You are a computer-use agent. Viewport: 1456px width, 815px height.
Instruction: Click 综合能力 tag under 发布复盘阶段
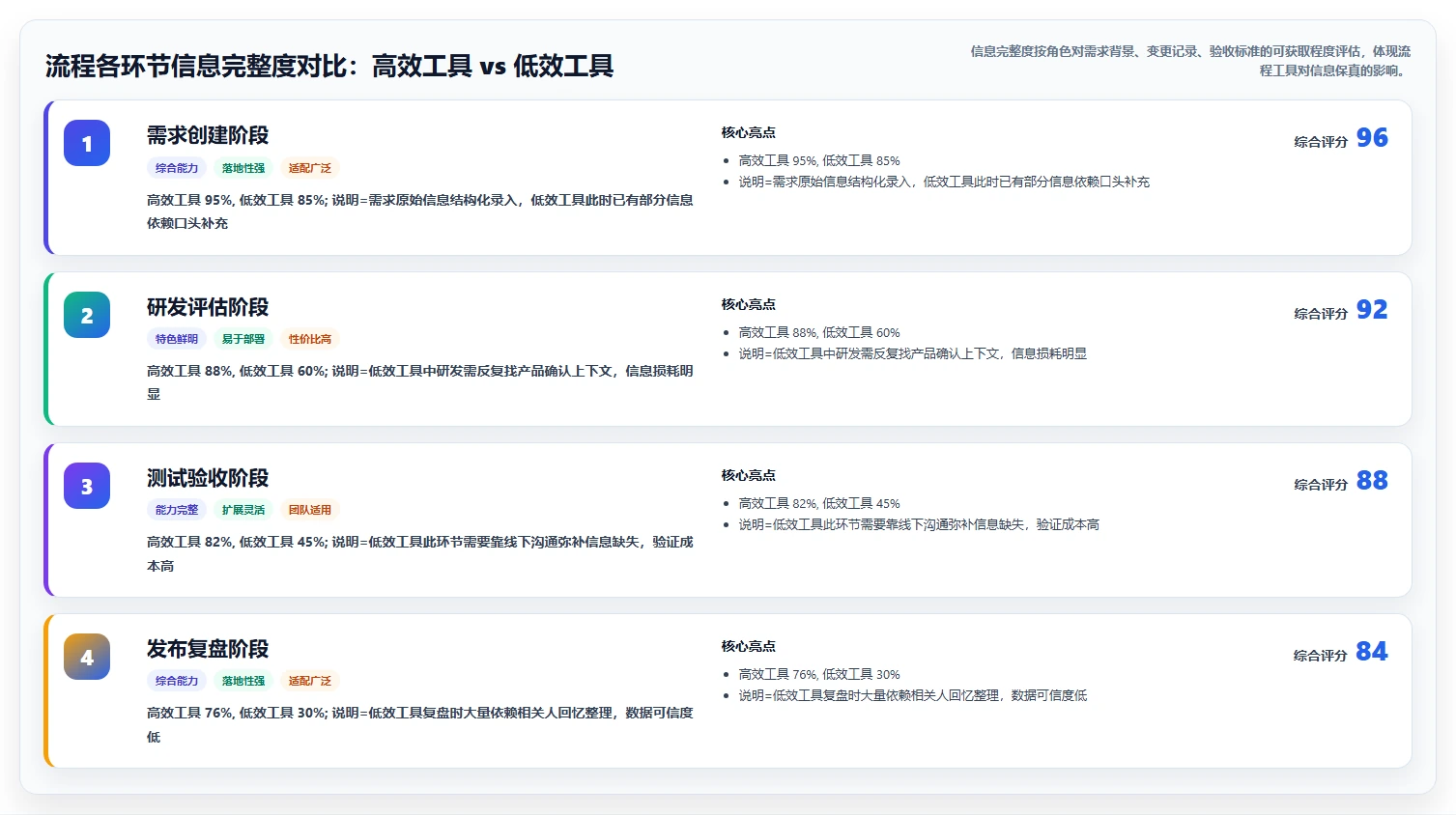click(177, 681)
